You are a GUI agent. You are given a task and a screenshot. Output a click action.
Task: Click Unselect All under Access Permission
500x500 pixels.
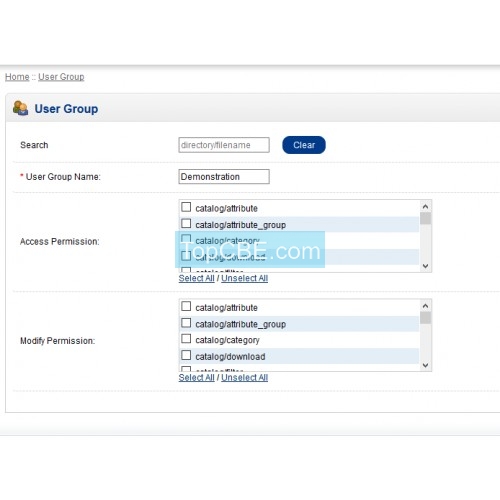pos(245,278)
